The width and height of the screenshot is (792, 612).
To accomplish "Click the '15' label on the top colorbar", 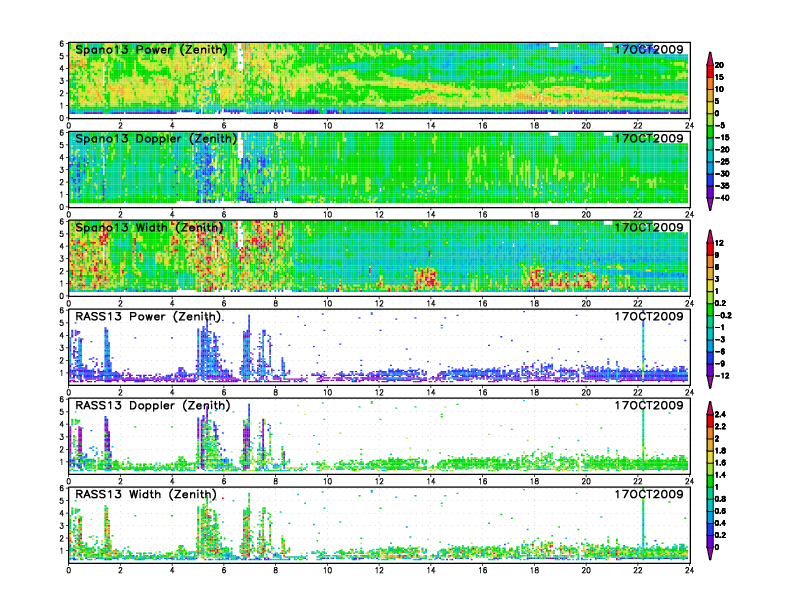I will [x=719, y=77].
